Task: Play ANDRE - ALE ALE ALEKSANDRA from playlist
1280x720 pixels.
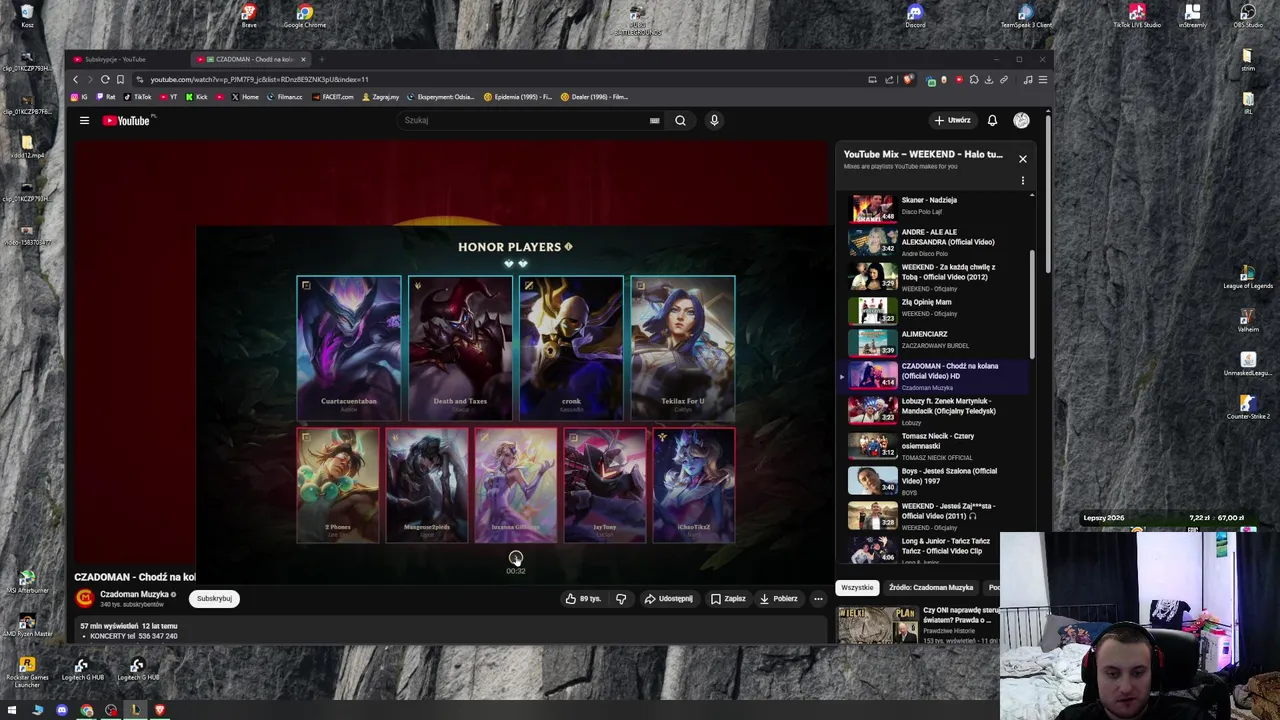Action: click(938, 242)
